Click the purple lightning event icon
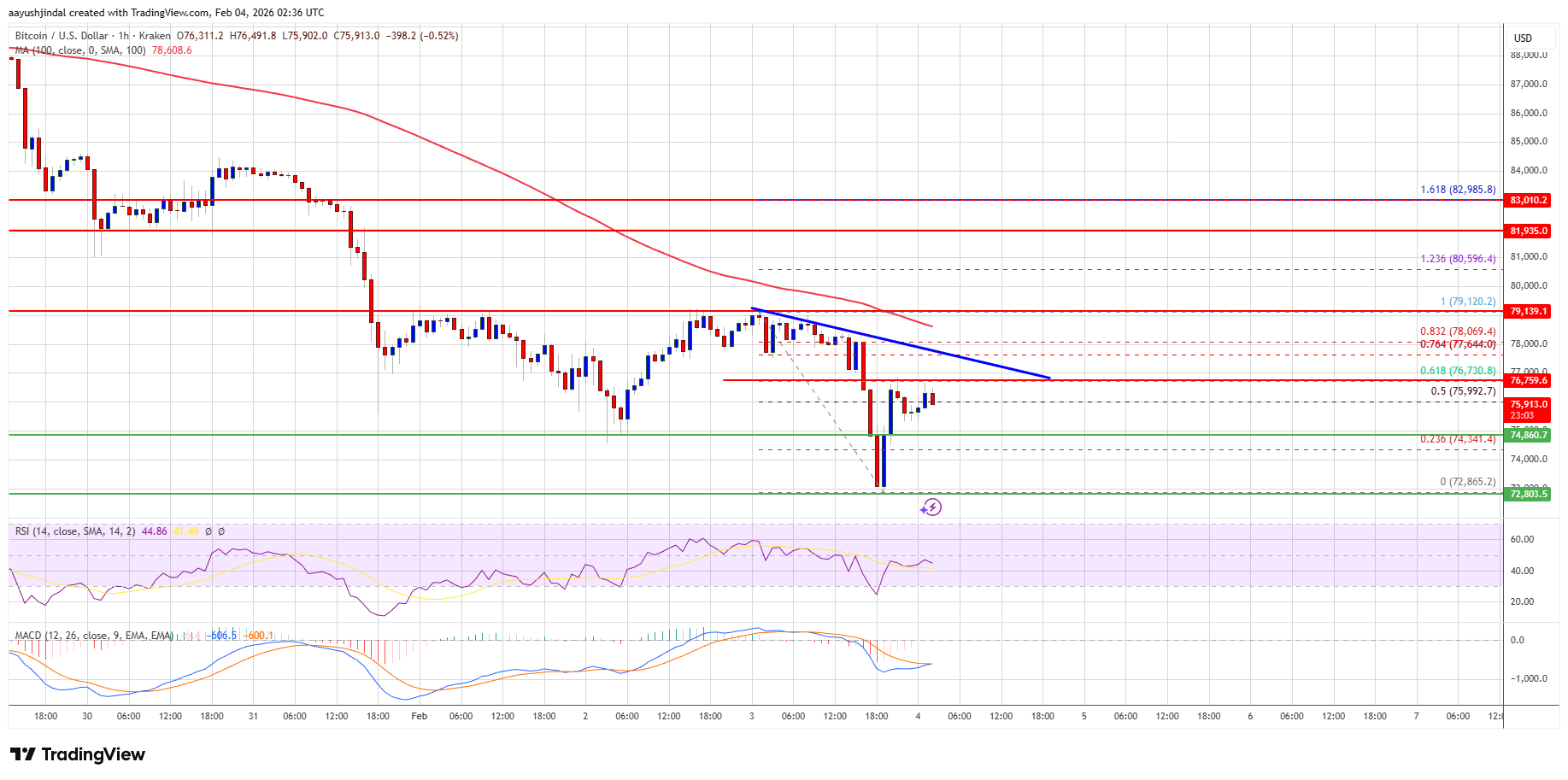1568x780 pixels. tap(931, 507)
